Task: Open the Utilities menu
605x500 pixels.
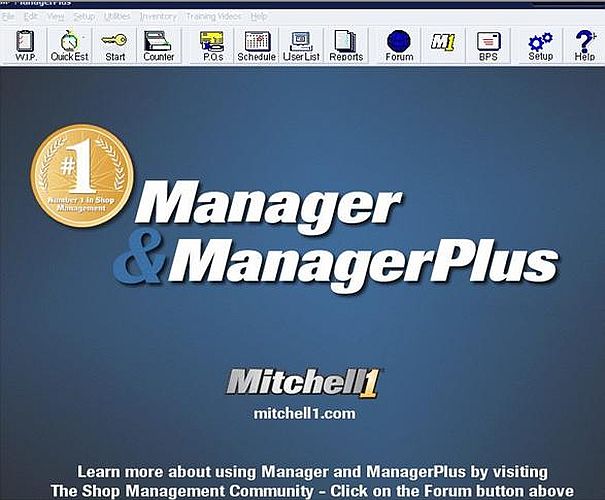Action: (117, 17)
